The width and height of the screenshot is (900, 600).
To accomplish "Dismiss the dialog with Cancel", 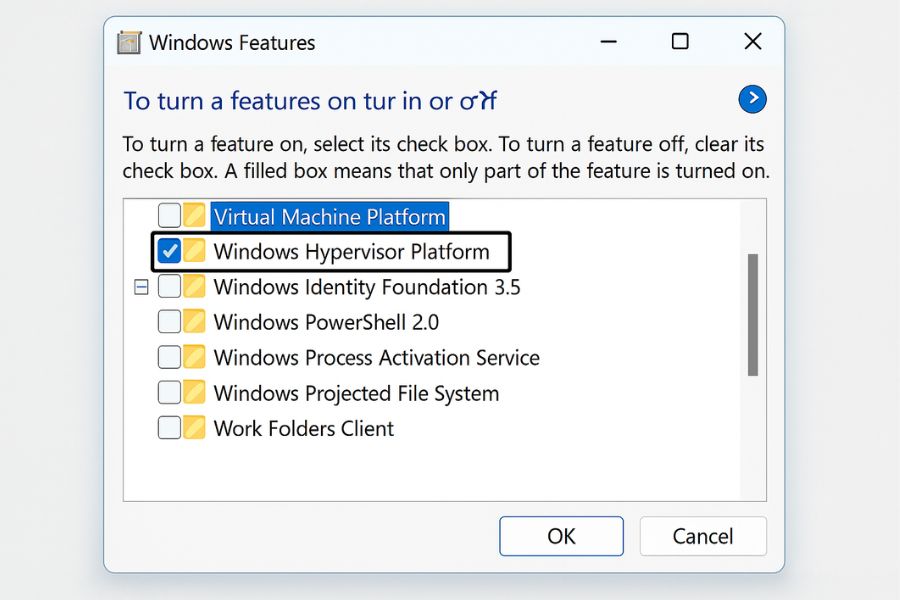I will 703,536.
